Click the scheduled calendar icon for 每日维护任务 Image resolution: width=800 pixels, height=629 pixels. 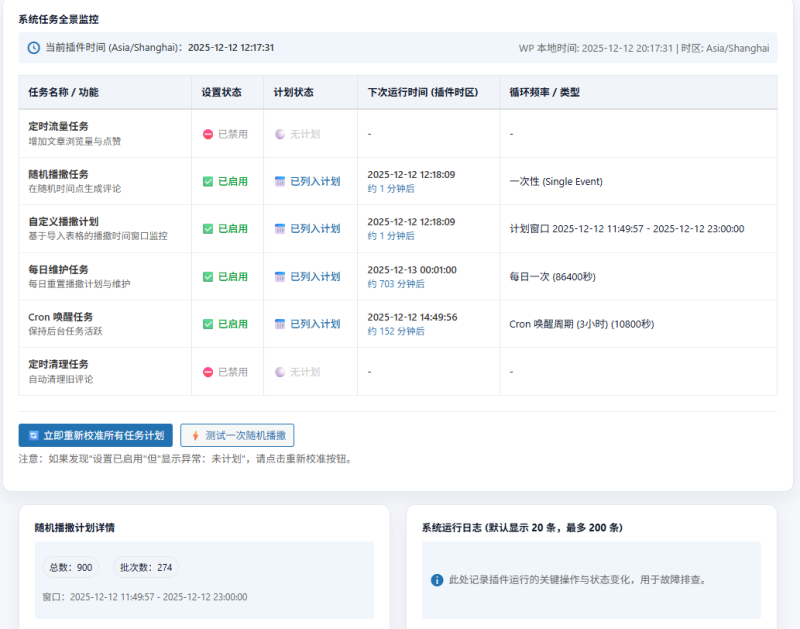click(279, 276)
